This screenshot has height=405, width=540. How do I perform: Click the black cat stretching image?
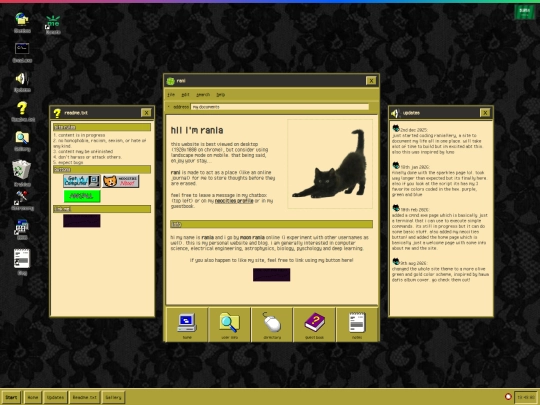330,164
